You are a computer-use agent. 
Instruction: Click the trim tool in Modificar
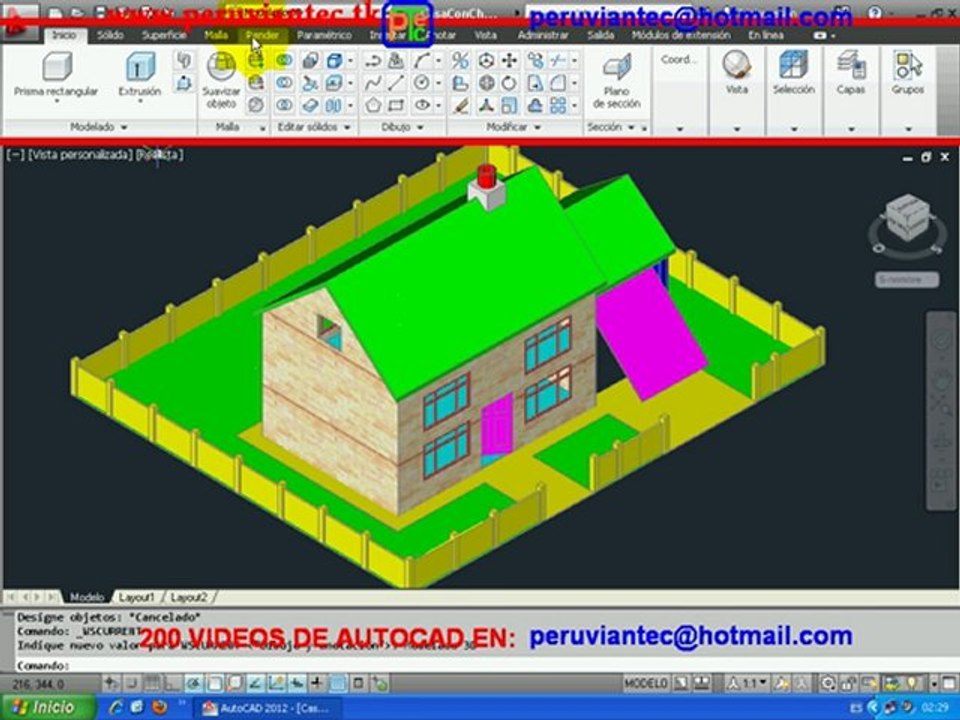coord(558,61)
